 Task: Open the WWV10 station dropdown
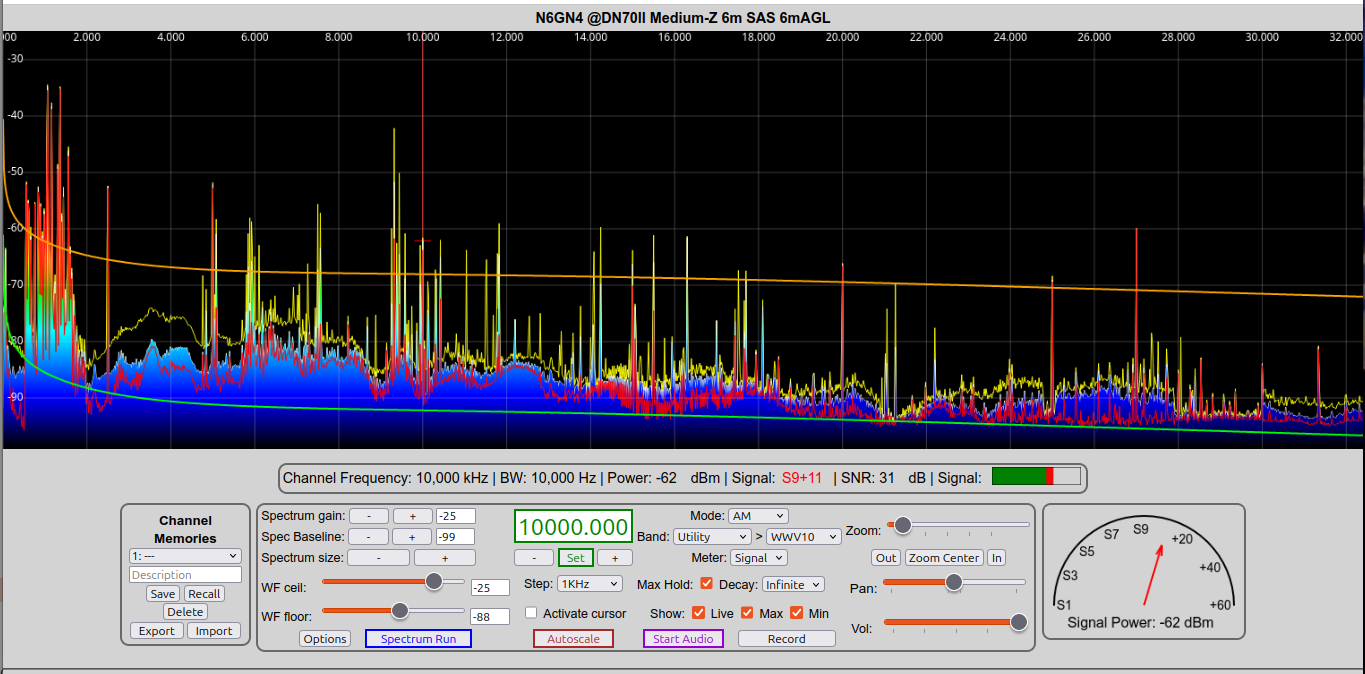click(x=804, y=537)
